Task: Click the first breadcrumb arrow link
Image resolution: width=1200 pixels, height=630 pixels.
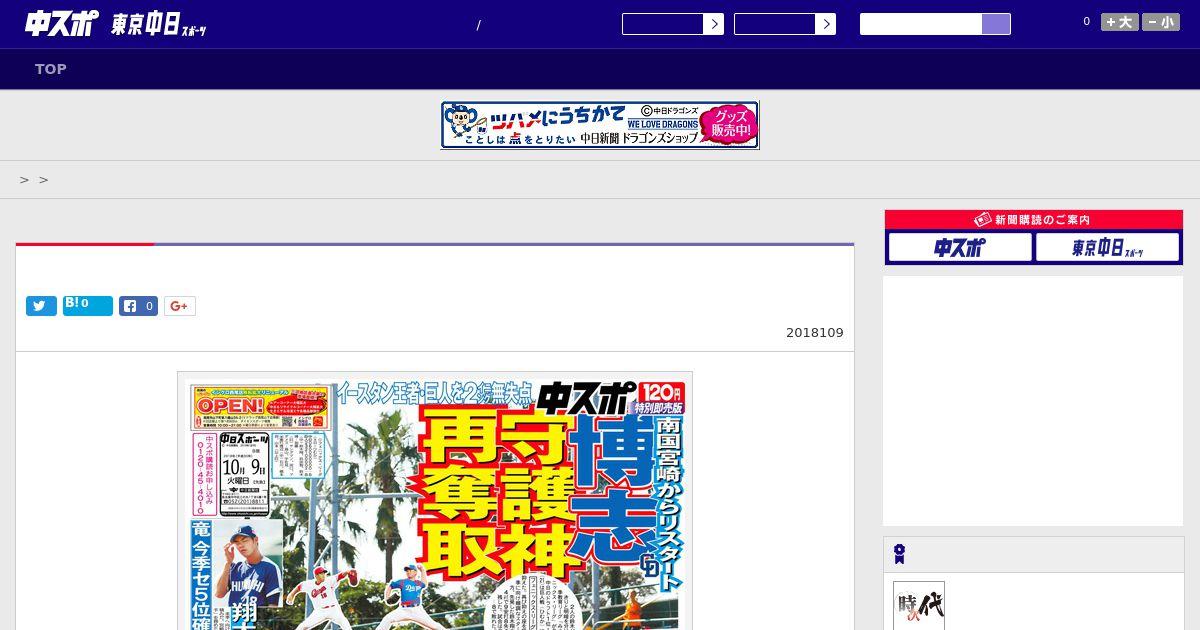Action: coord(25,180)
